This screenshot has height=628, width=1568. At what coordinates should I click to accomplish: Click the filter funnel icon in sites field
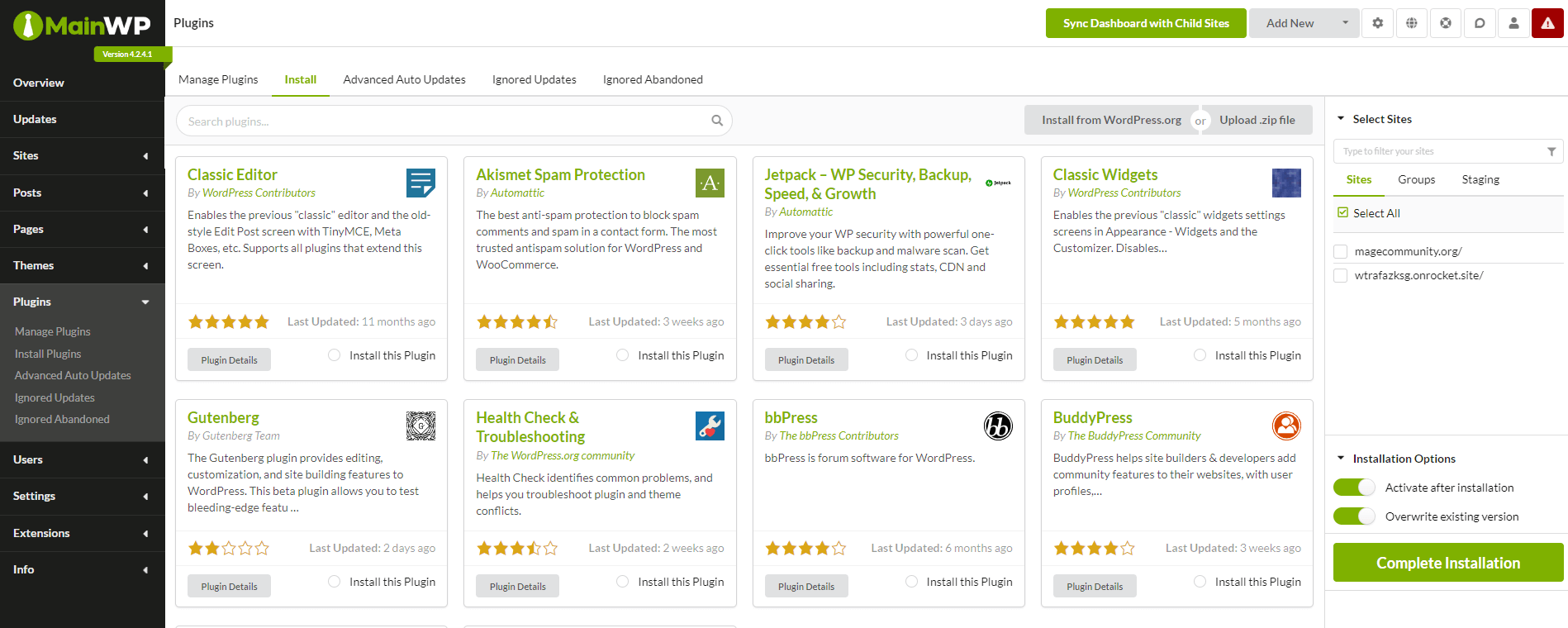tap(1551, 151)
